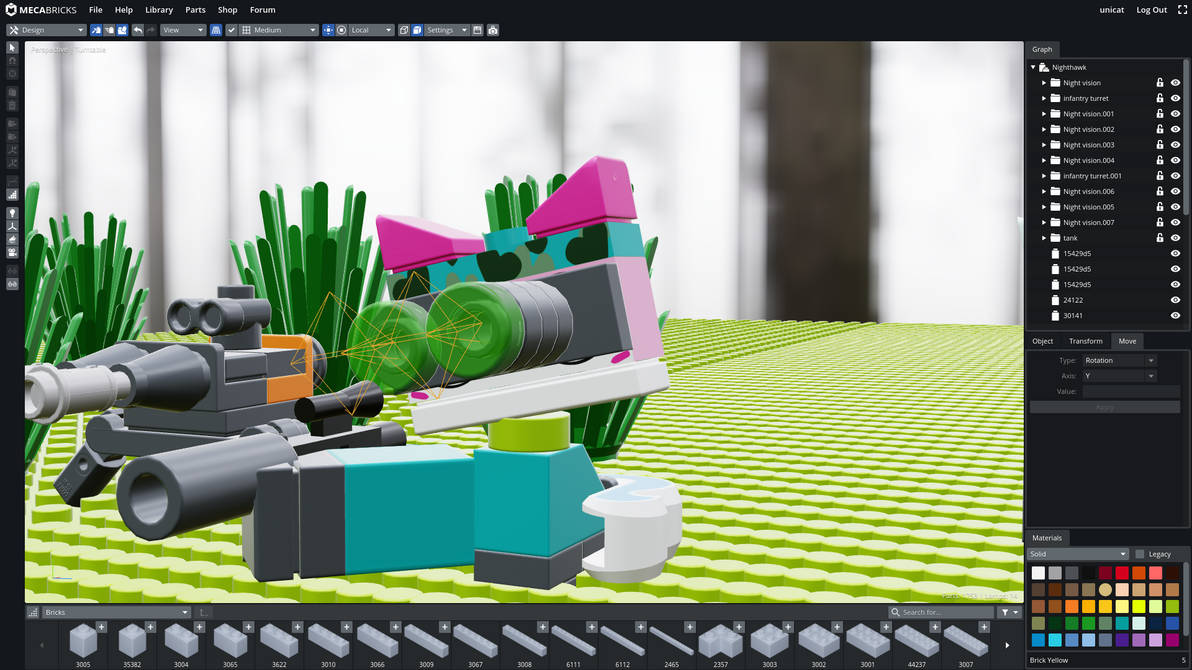Click the wireframe cube display icon
The image size is (1192, 670).
(x=404, y=30)
